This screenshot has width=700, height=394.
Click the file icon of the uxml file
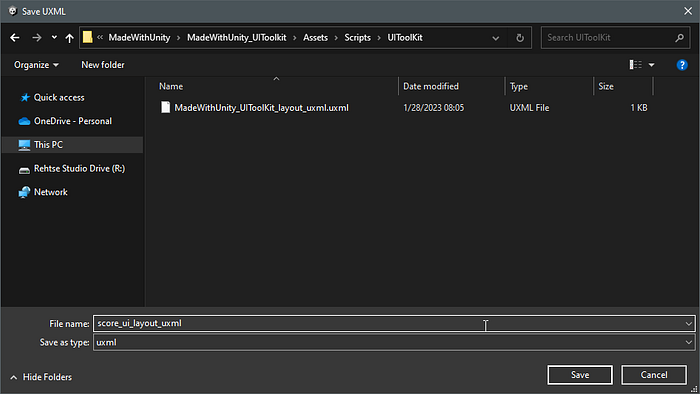166,108
